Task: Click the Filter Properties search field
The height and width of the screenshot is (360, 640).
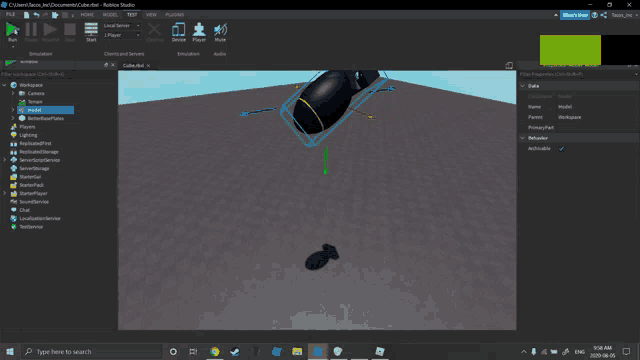Action: tap(578, 74)
